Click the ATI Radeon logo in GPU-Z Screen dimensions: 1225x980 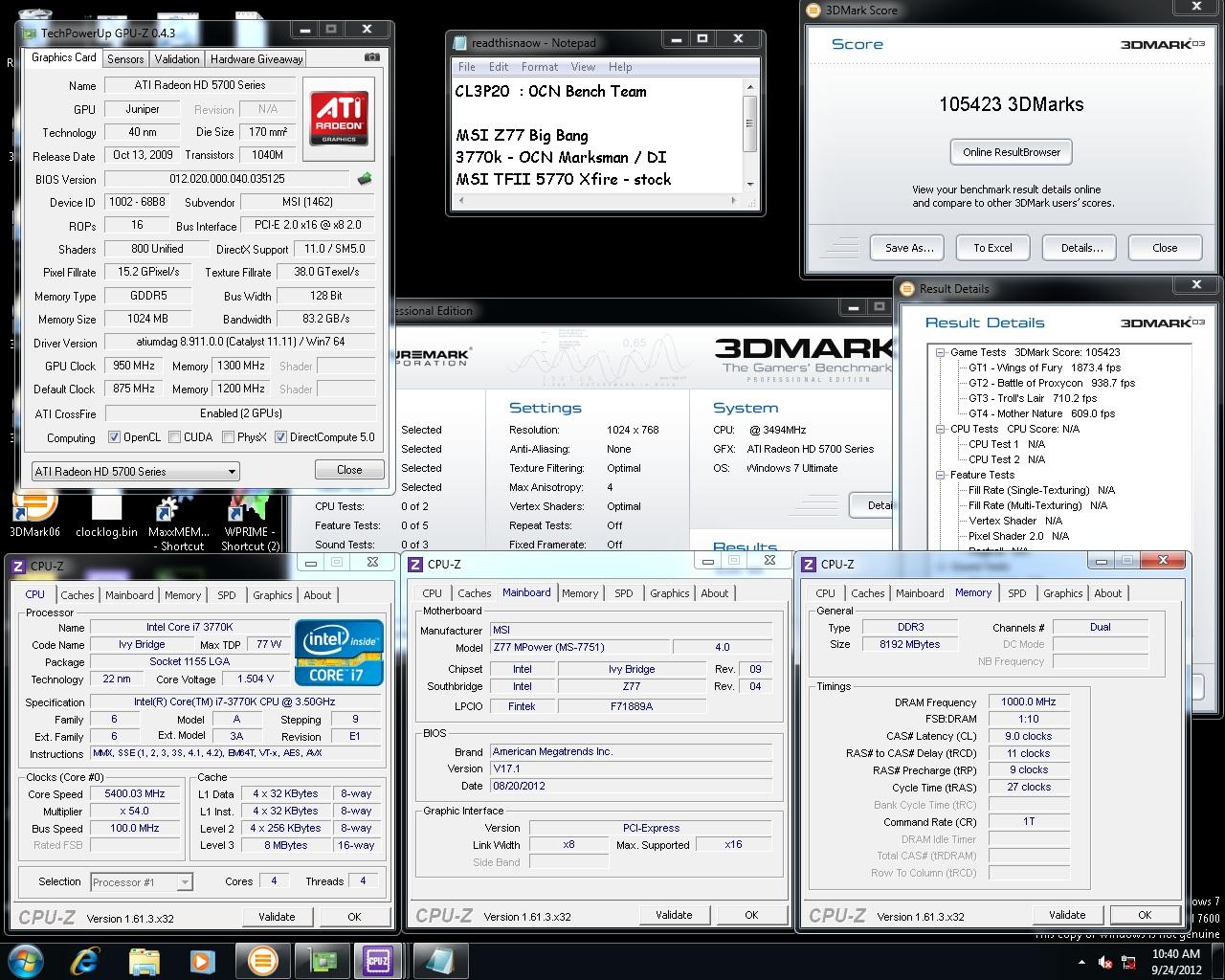[339, 119]
